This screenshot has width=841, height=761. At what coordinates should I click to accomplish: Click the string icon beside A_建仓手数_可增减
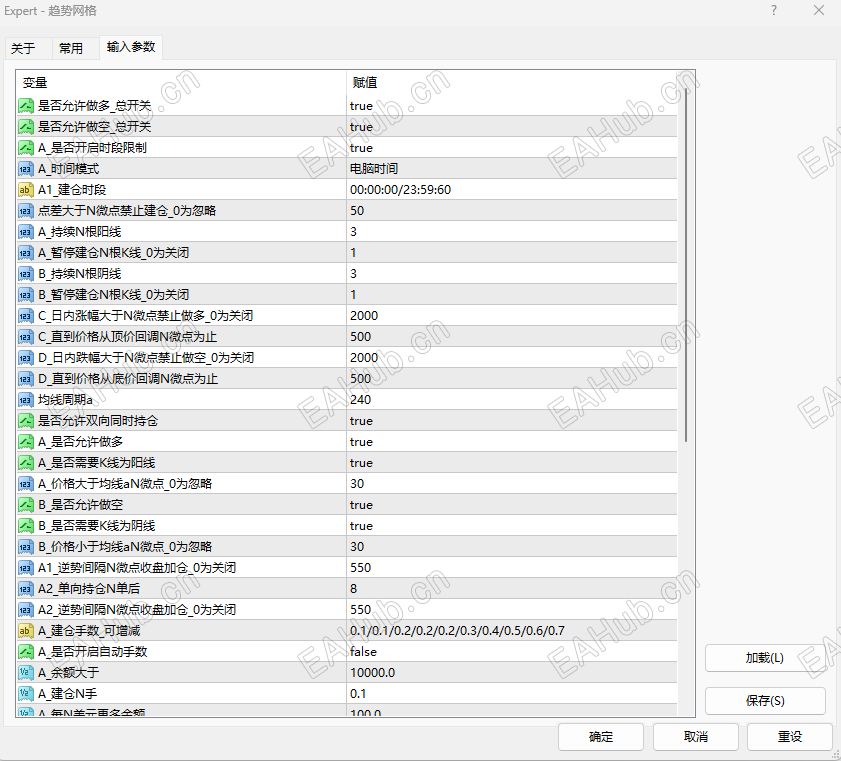(x=26, y=631)
